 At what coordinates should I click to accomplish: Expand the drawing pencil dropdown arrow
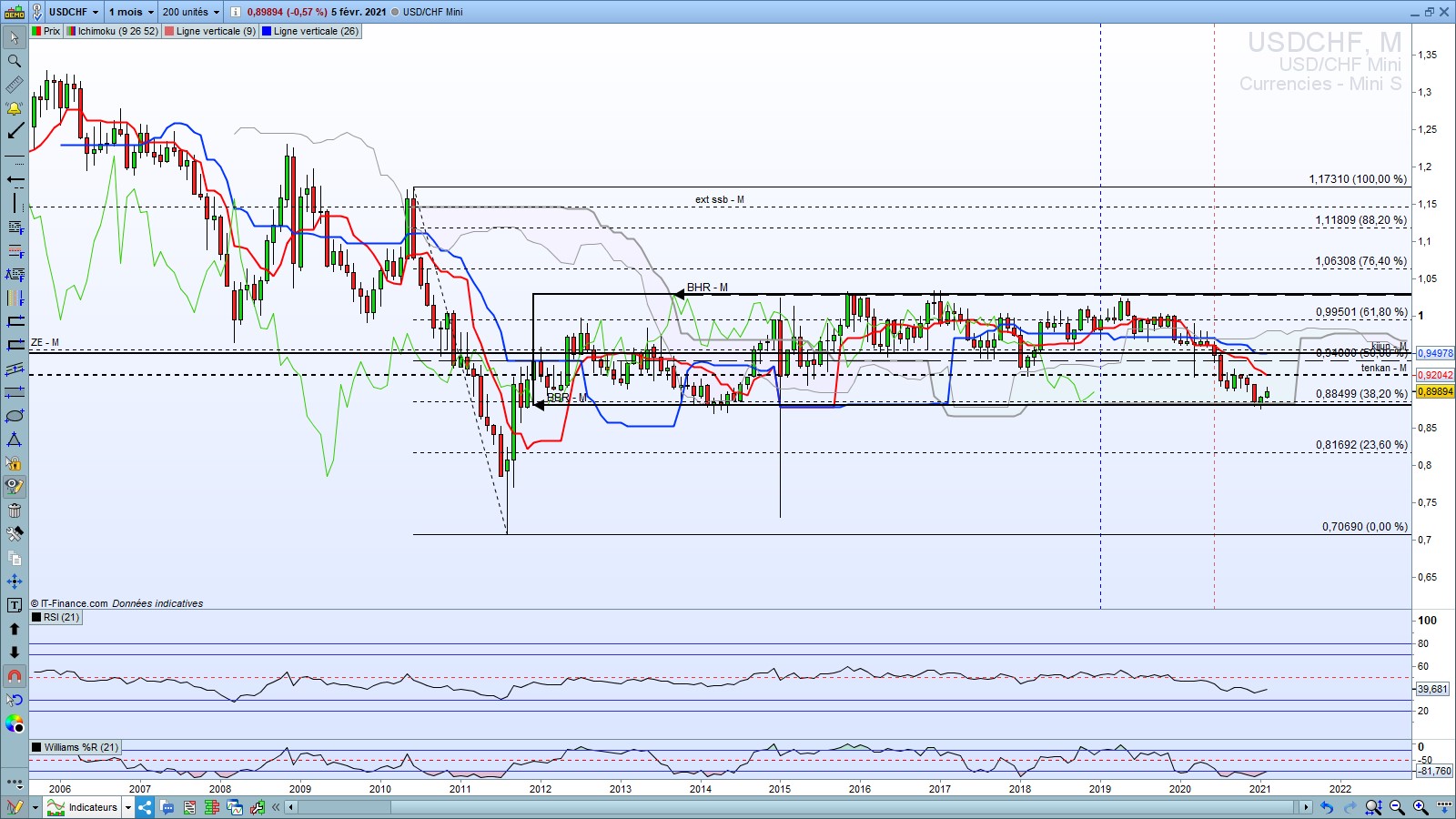click(35, 807)
